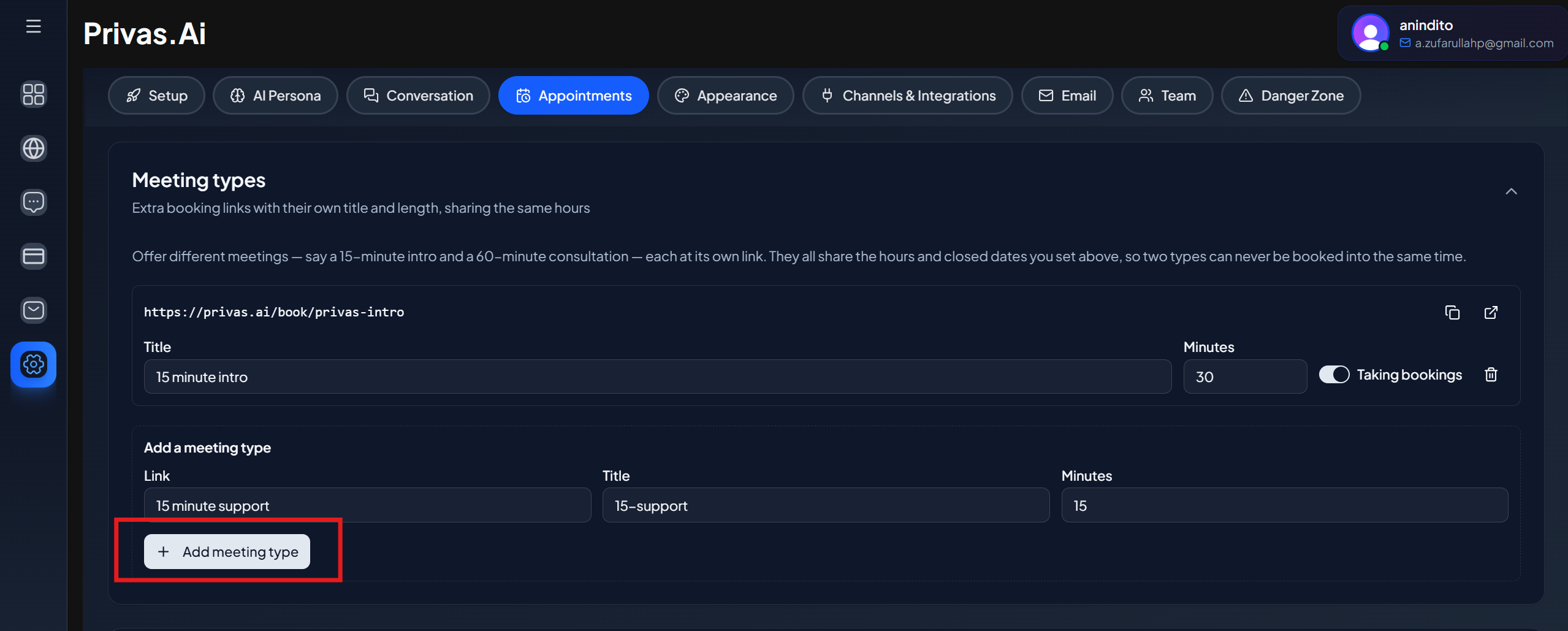1568x631 pixels.
Task: Open the Danger Zone tab
Action: click(1290, 96)
